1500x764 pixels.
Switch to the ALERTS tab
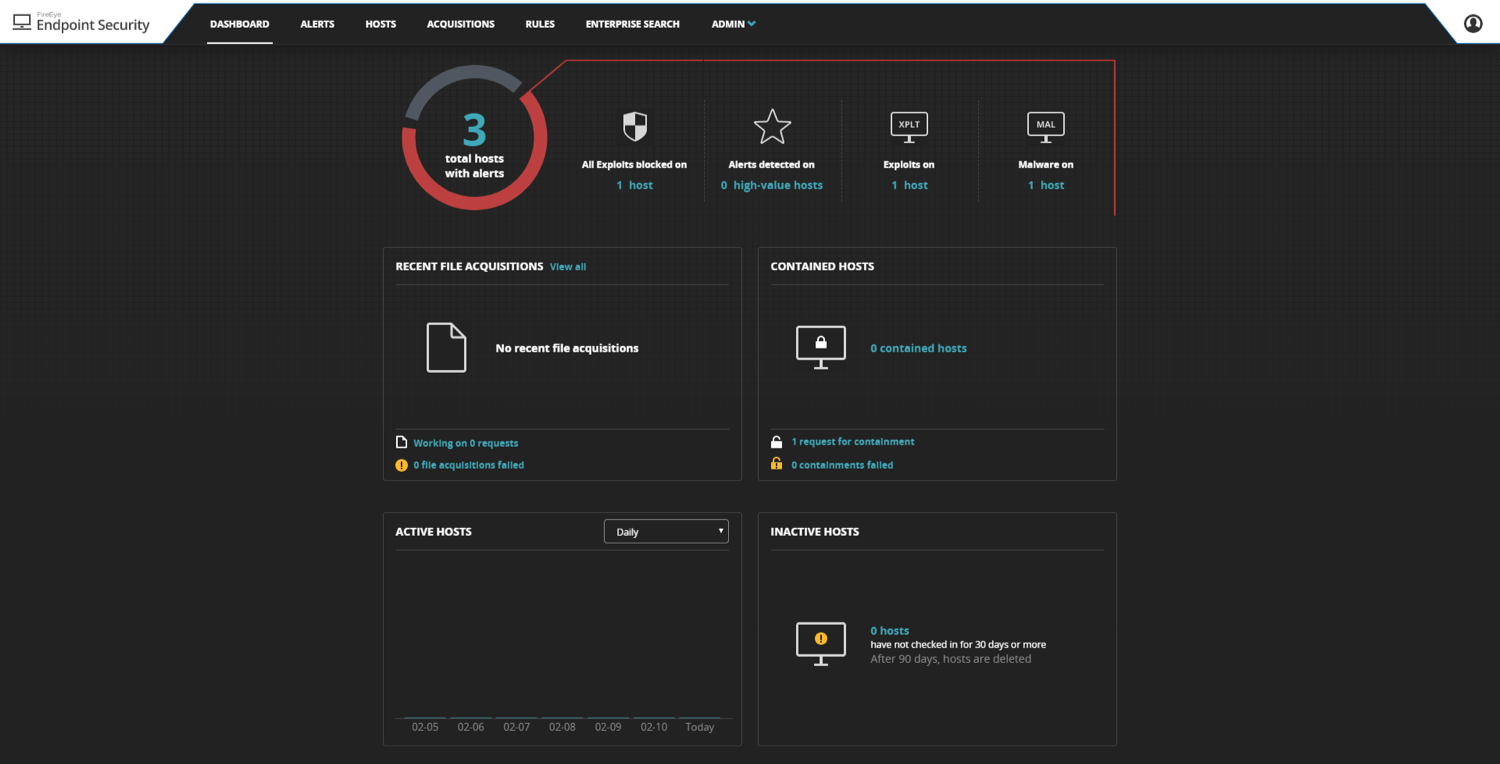(317, 23)
